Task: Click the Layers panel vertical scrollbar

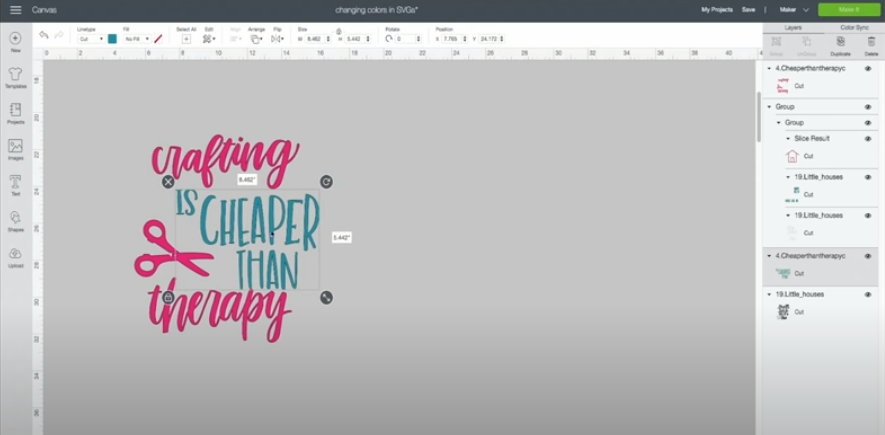Action: tap(759, 117)
